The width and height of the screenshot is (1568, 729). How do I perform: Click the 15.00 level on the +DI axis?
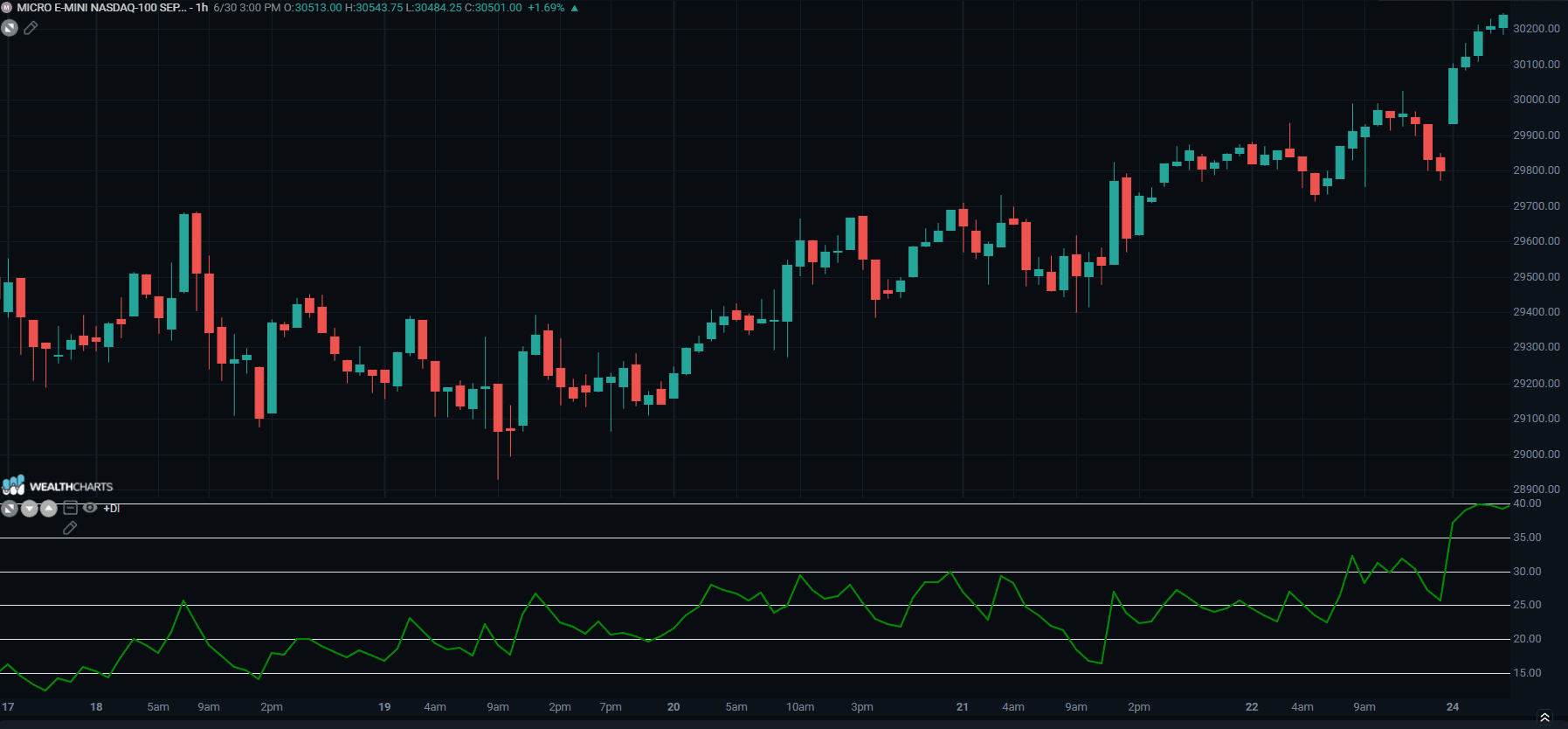click(x=1527, y=673)
